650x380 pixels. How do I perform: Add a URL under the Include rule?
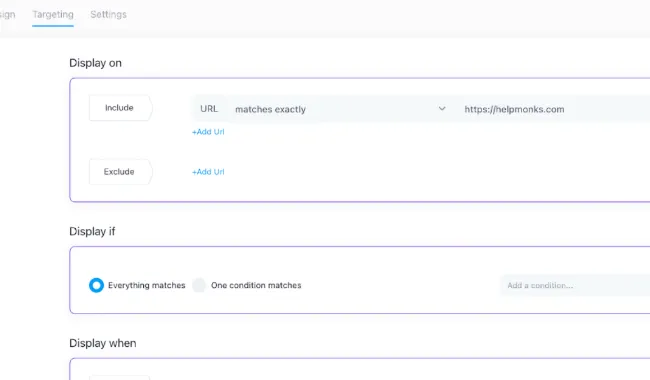[x=208, y=132]
